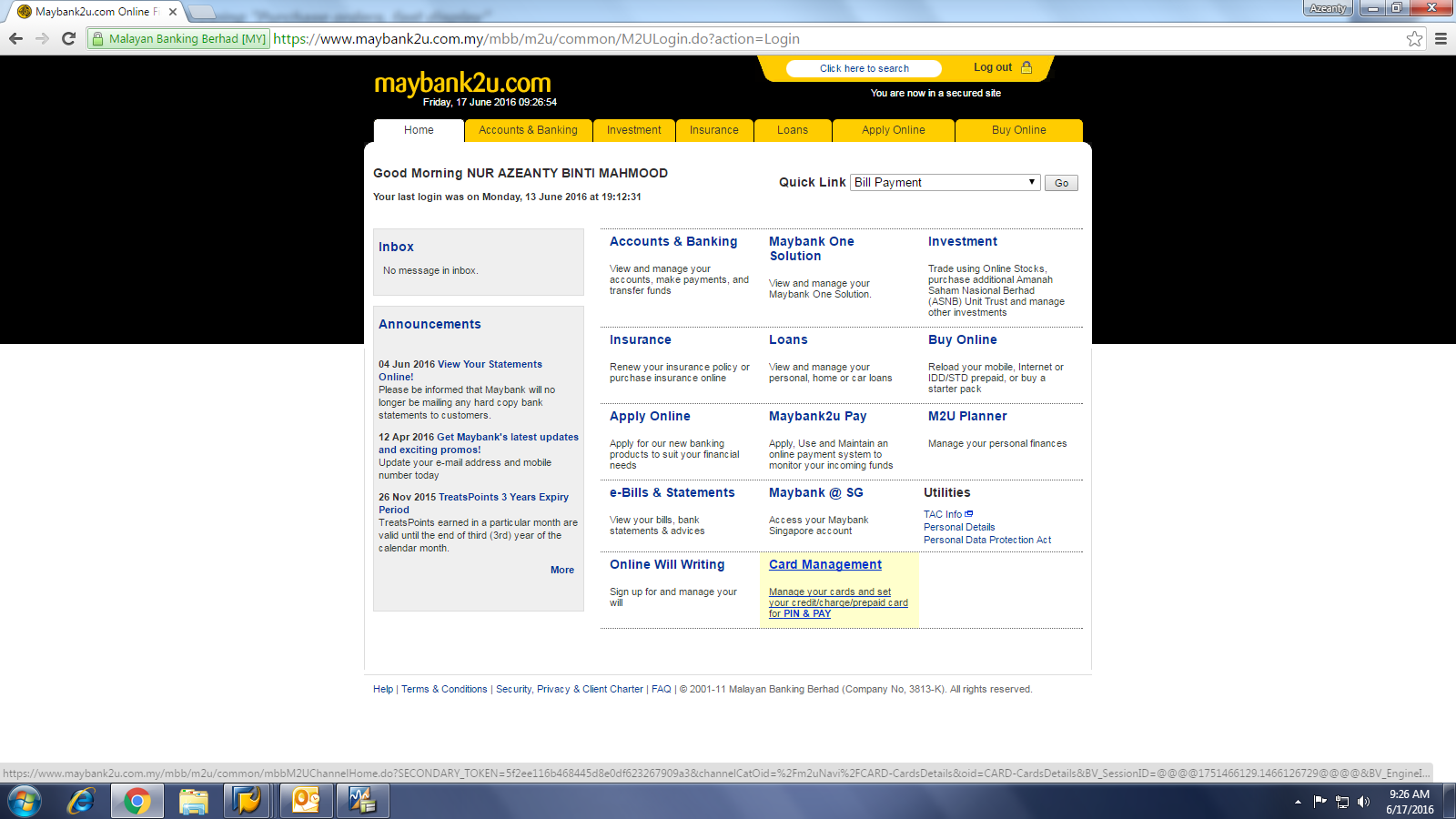This screenshot has width=1456, height=819.
Task: Click the Log out link
Action: tap(993, 67)
